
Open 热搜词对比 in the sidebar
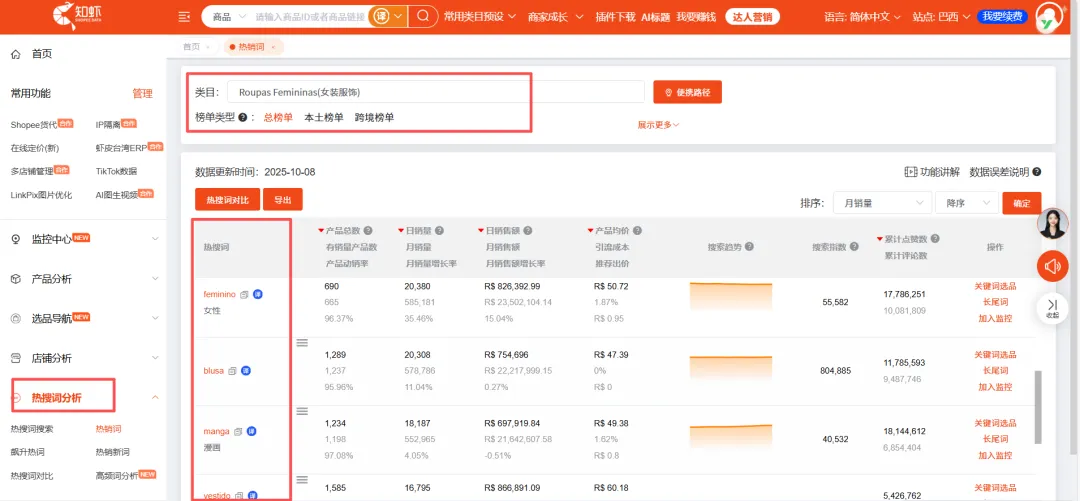[x=32, y=476]
